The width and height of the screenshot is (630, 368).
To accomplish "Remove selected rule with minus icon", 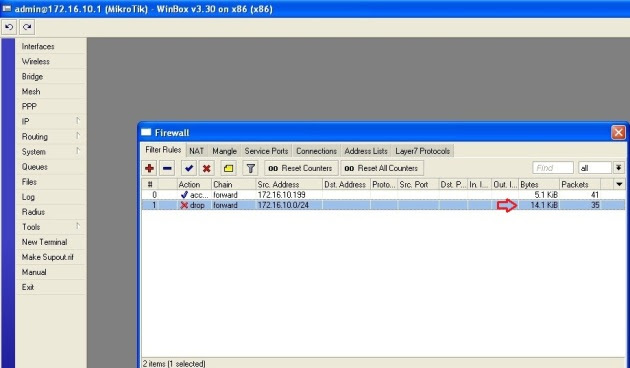I will (167, 168).
